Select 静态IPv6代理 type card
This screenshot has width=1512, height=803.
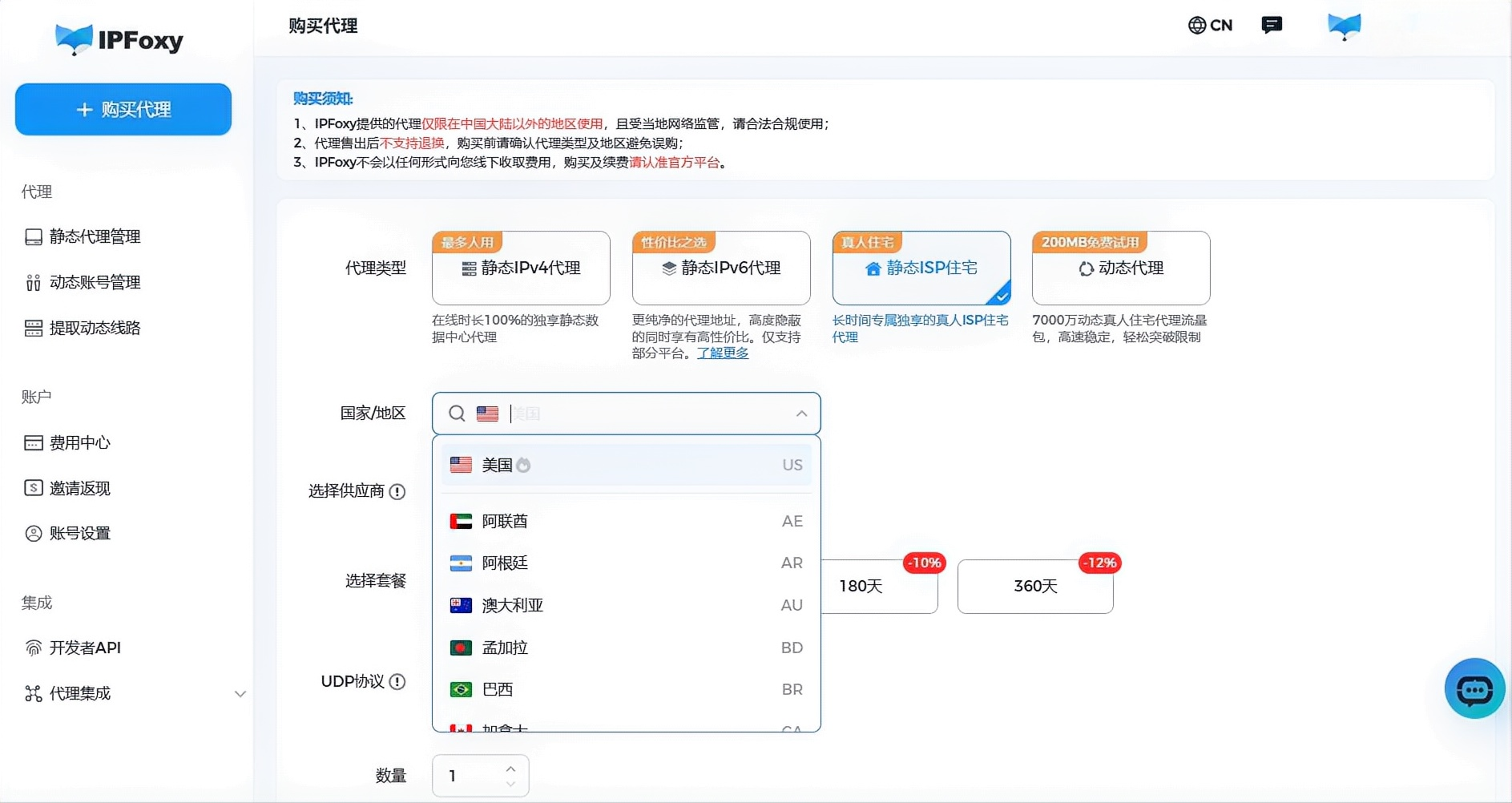pyautogui.click(x=721, y=268)
